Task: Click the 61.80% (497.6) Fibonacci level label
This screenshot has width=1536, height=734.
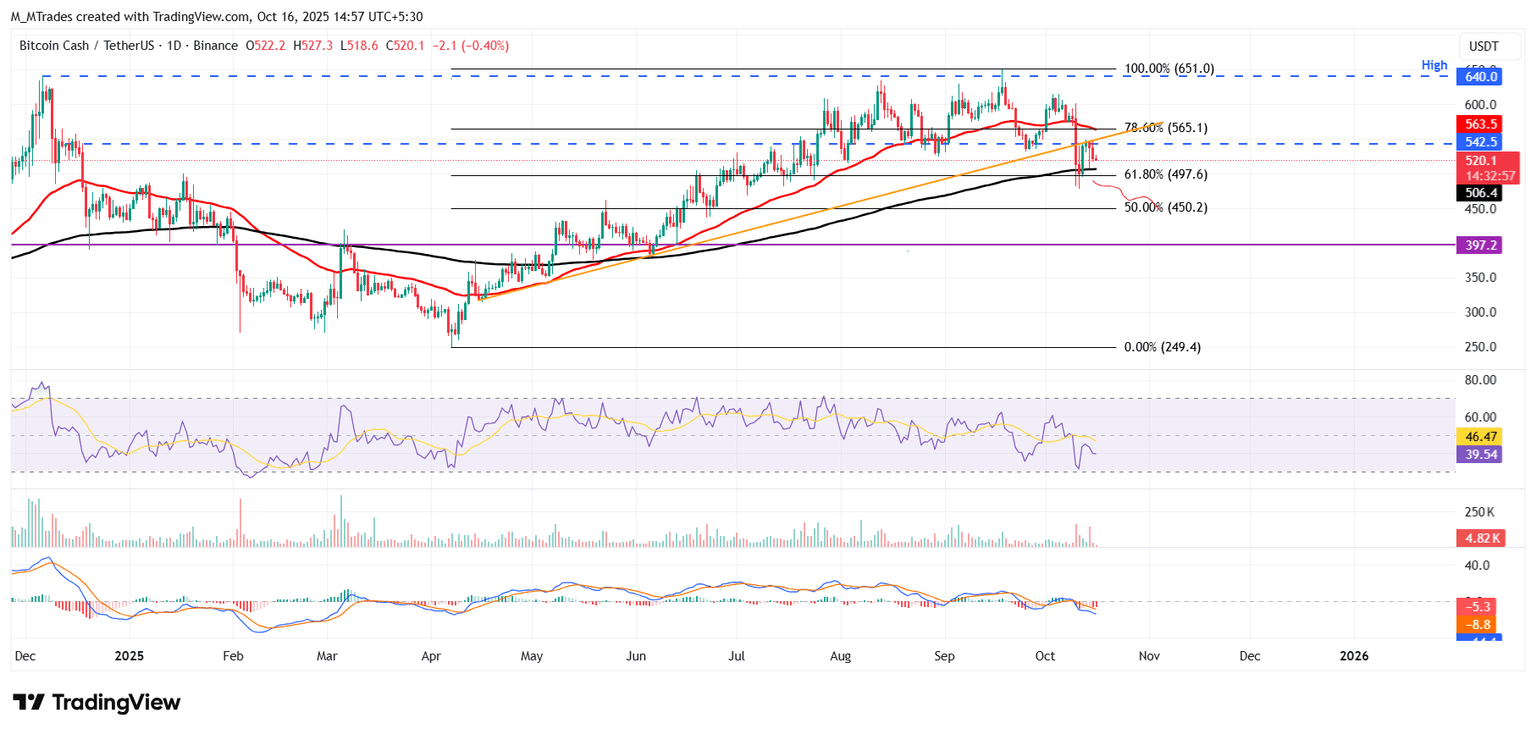Action: pos(1165,174)
